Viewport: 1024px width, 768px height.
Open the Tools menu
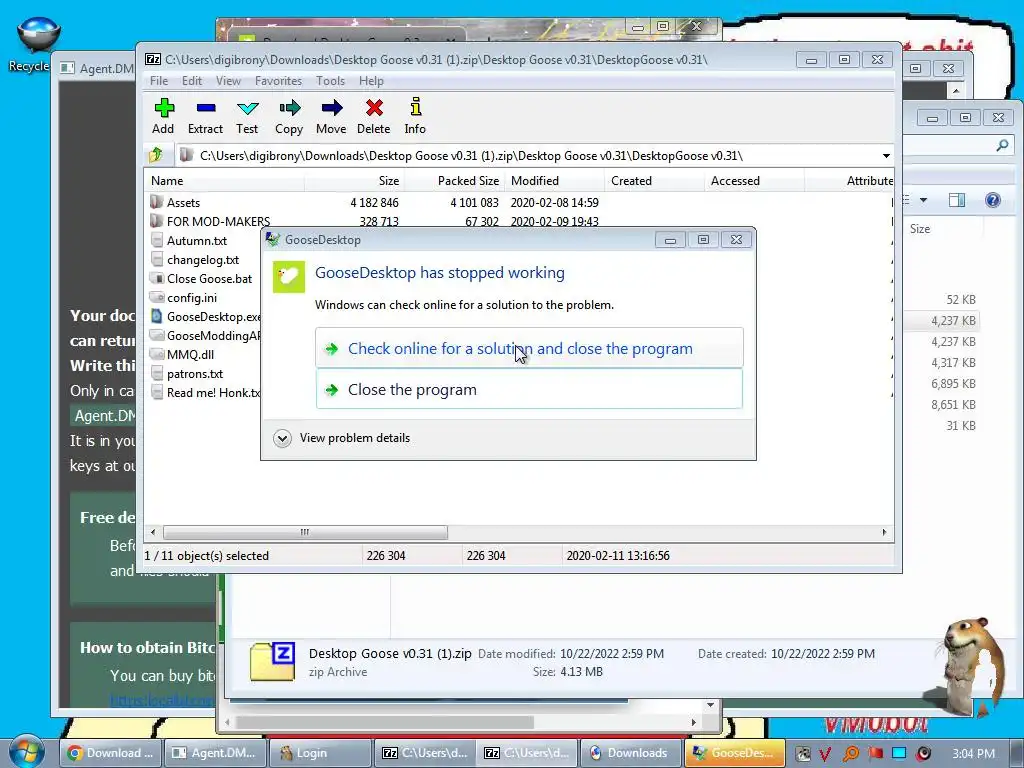pyautogui.click(x=330, y=81)
